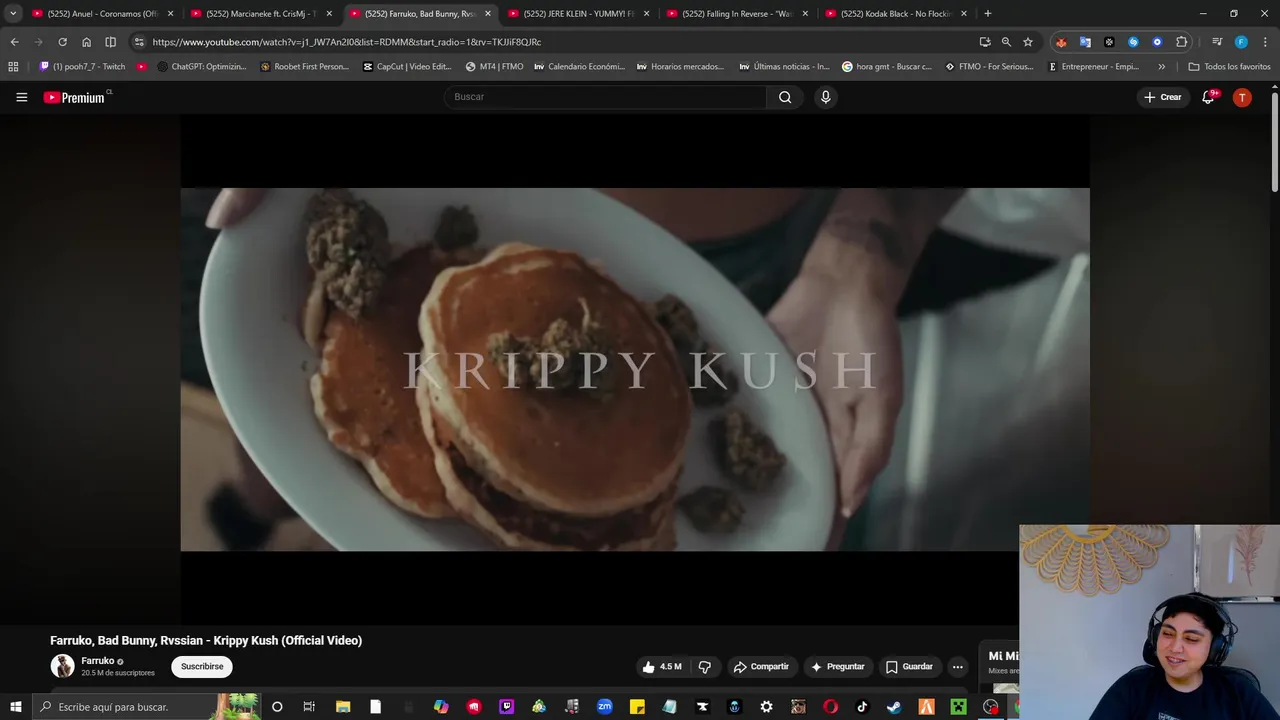Open YouTube notifications bell
Image resolution: width=1280 pixels, height=720 pixels.
(x=1208, y=97)
